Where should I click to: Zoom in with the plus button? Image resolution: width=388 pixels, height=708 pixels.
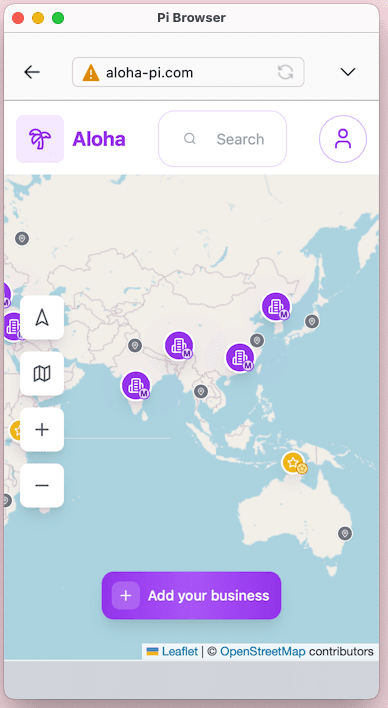point(42,429)
